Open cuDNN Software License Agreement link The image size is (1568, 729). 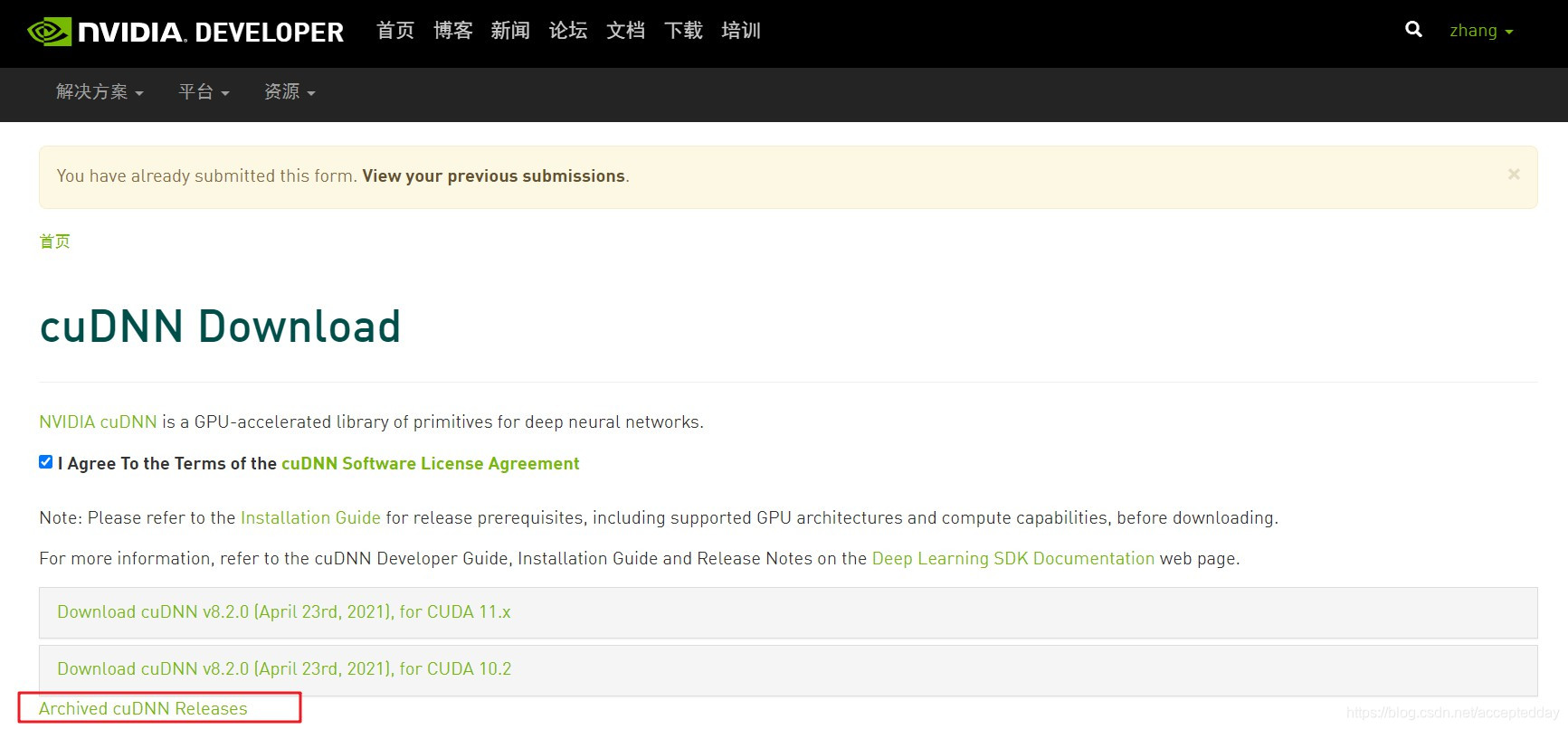click(x=431, y=463)
